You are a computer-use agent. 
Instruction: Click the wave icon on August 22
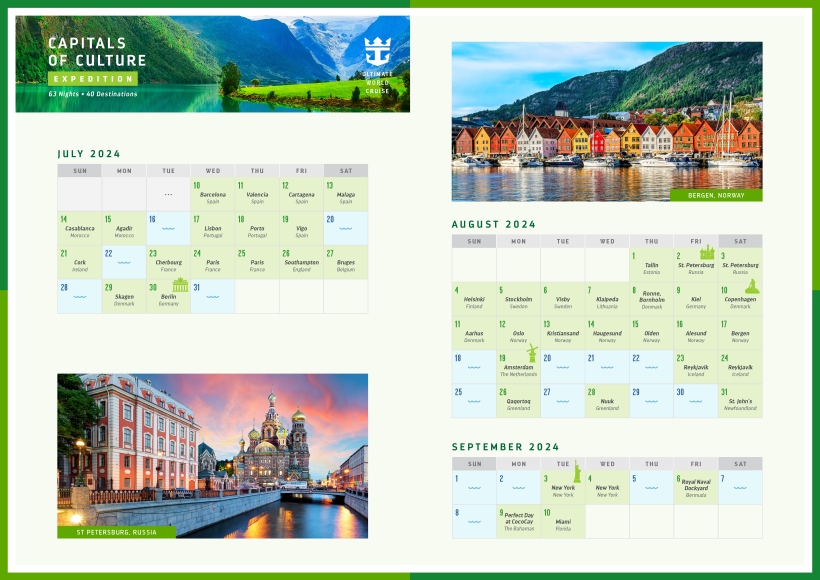(652, 367)
